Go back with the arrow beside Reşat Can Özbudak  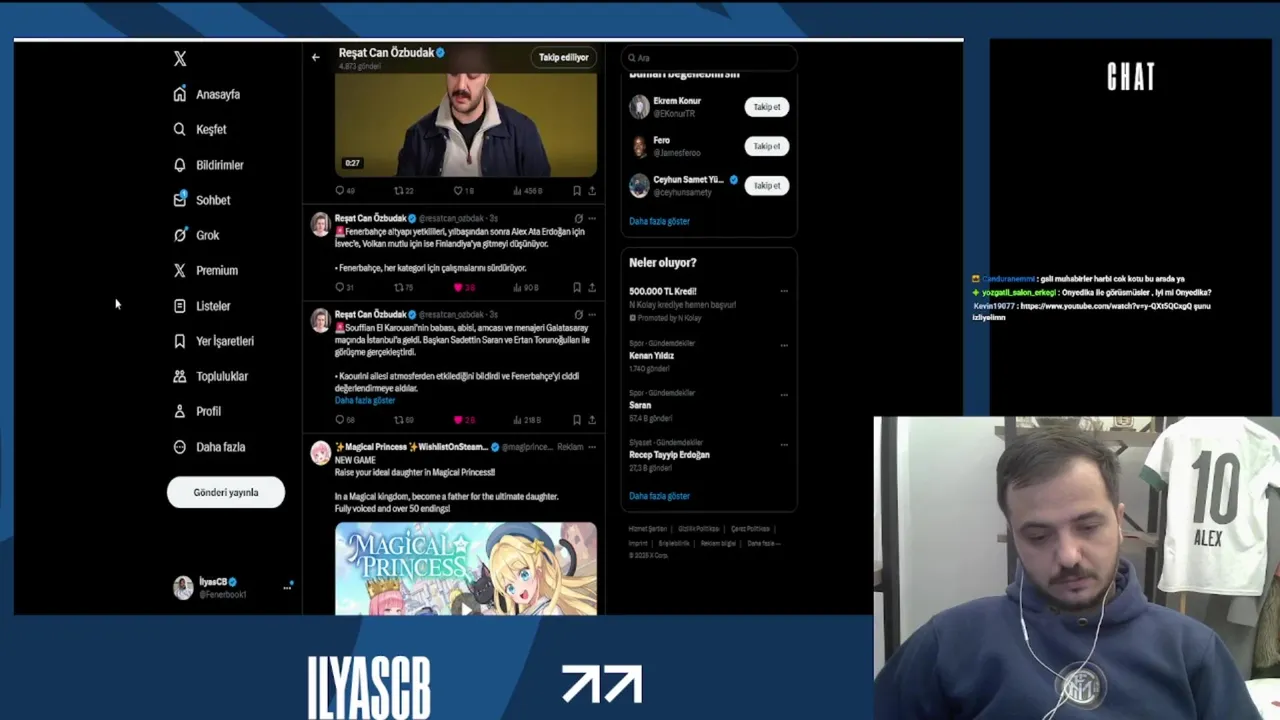coord(315,57)
